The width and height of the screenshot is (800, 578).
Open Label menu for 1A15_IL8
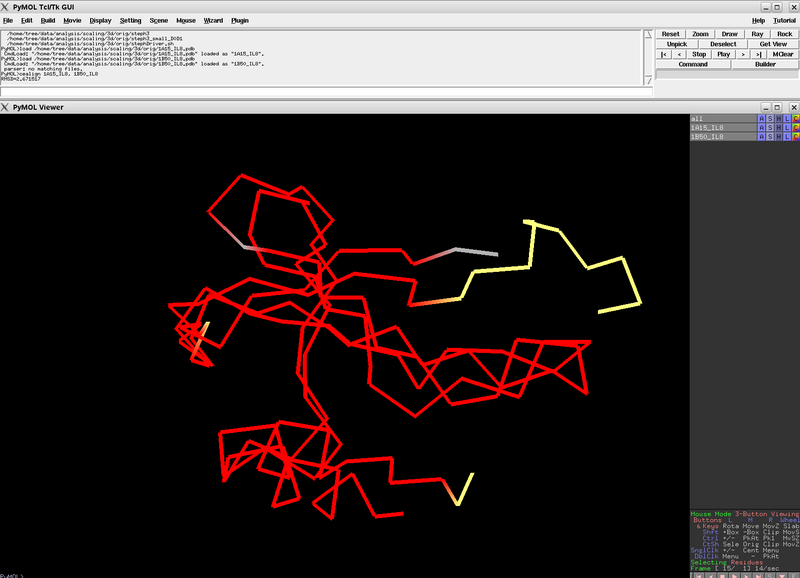[787, 128]
